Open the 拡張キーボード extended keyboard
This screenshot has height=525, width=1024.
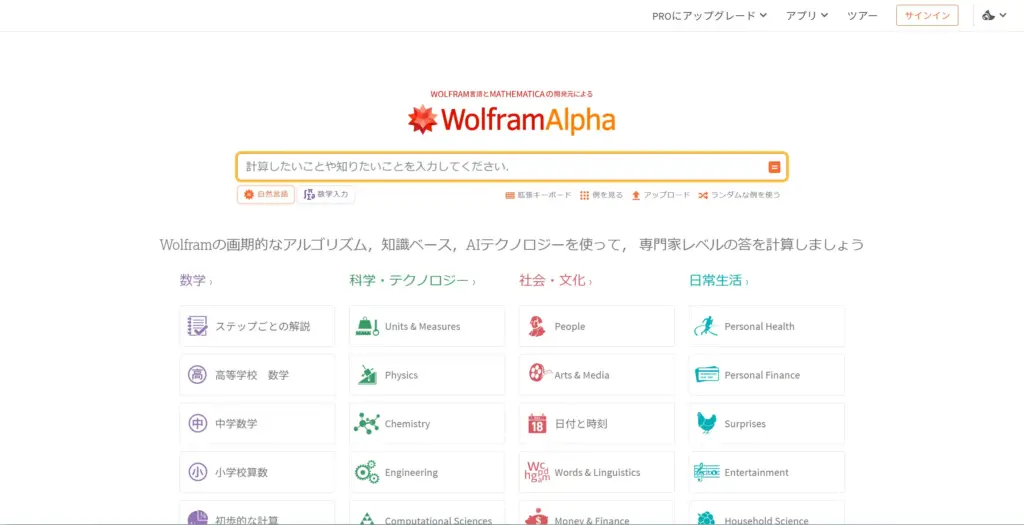[x=538, y=195]
